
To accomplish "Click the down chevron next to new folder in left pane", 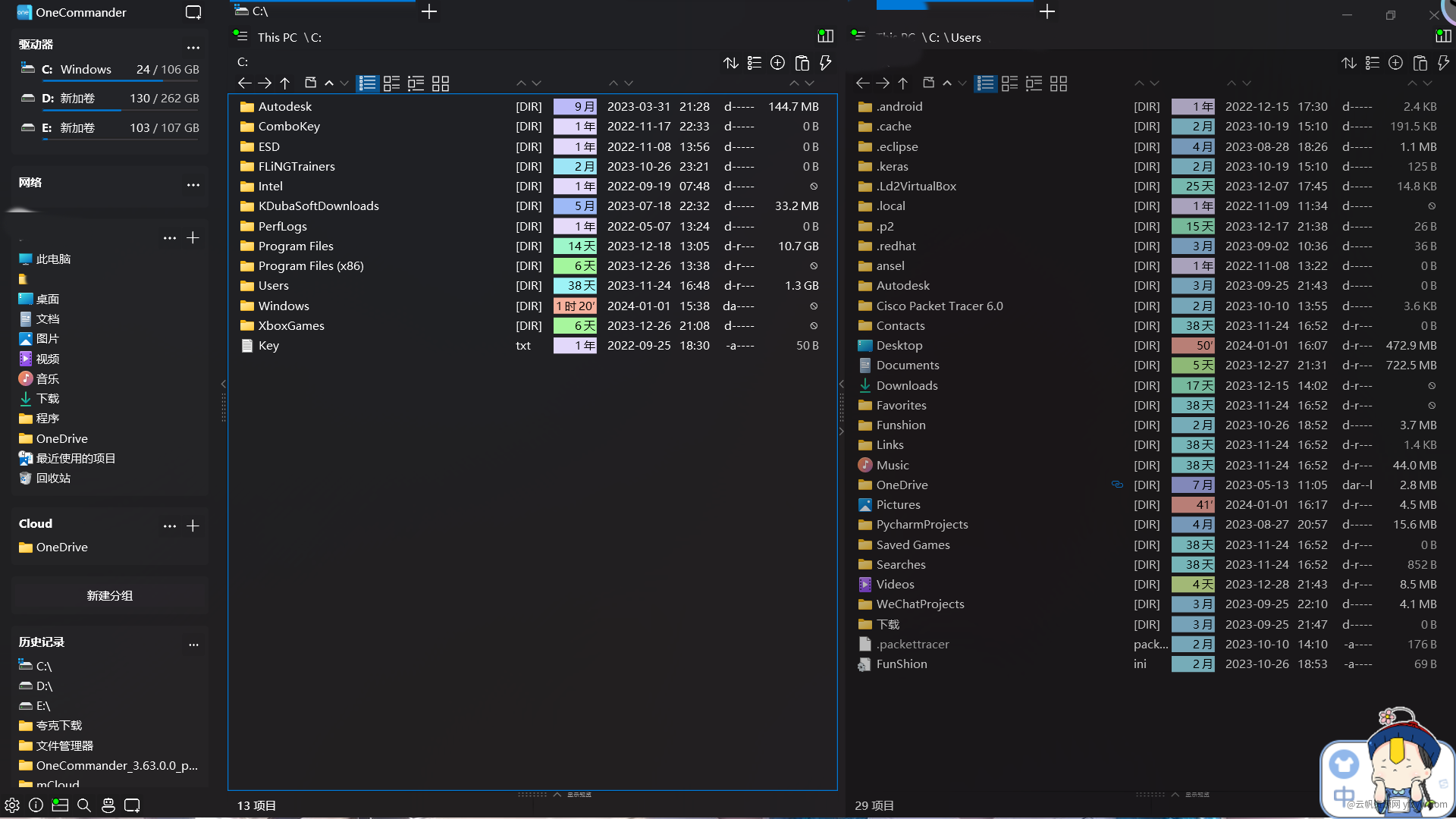I will [x=344, y=83].
